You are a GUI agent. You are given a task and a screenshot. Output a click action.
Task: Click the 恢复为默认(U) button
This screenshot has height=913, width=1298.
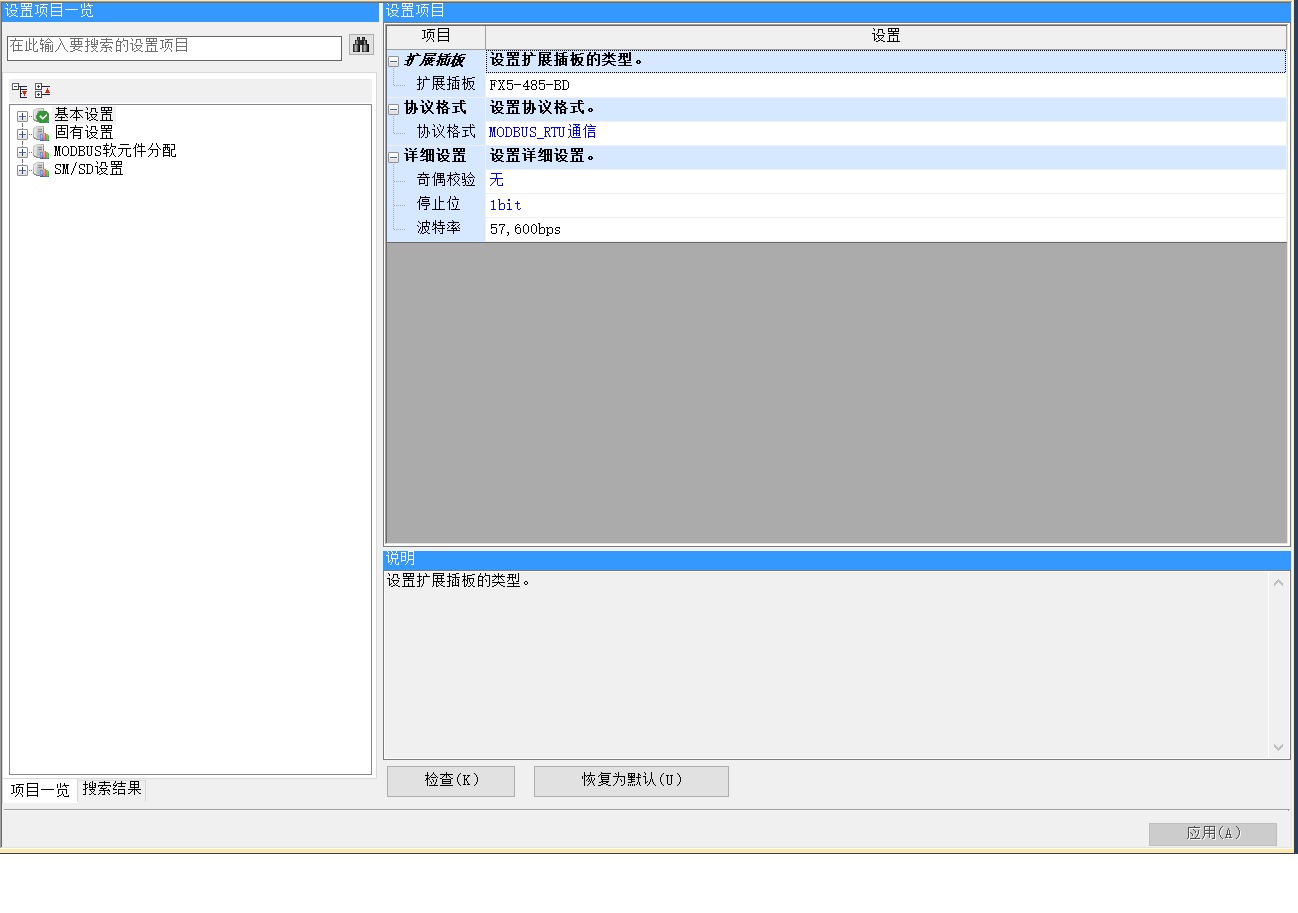631,781
